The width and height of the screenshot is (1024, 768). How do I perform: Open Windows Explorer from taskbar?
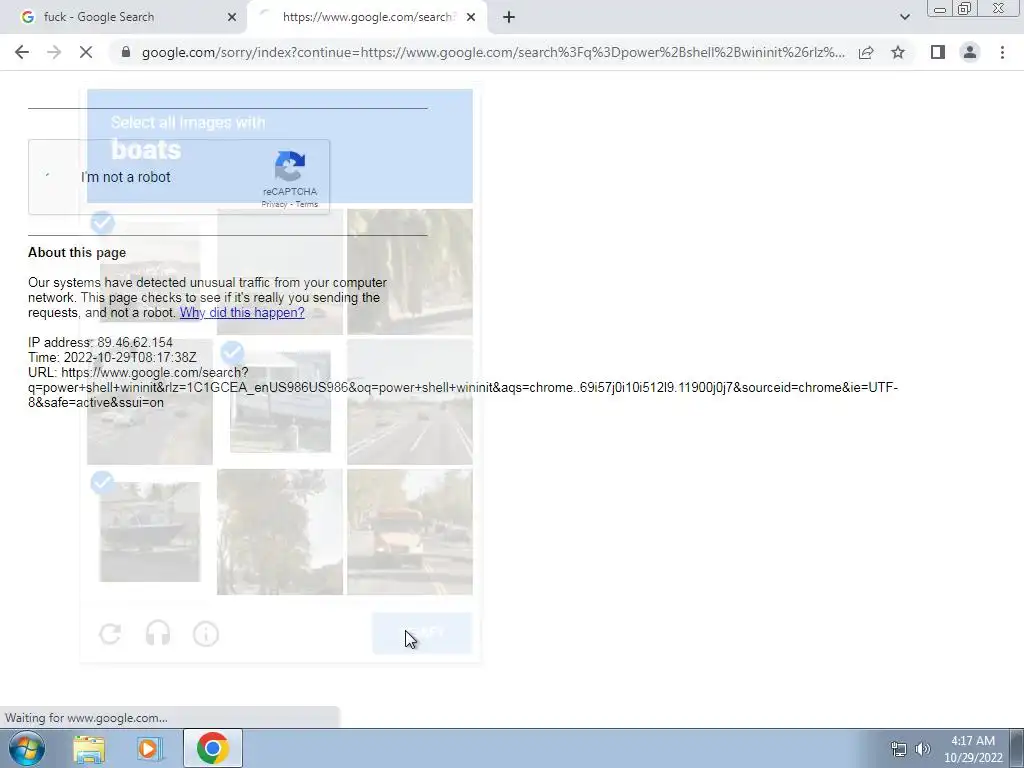89,748
